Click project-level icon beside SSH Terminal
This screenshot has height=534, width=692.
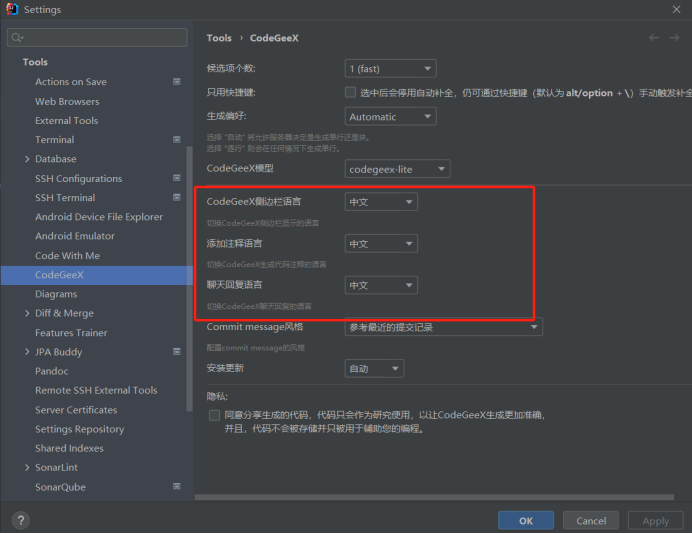click(177, 197)
